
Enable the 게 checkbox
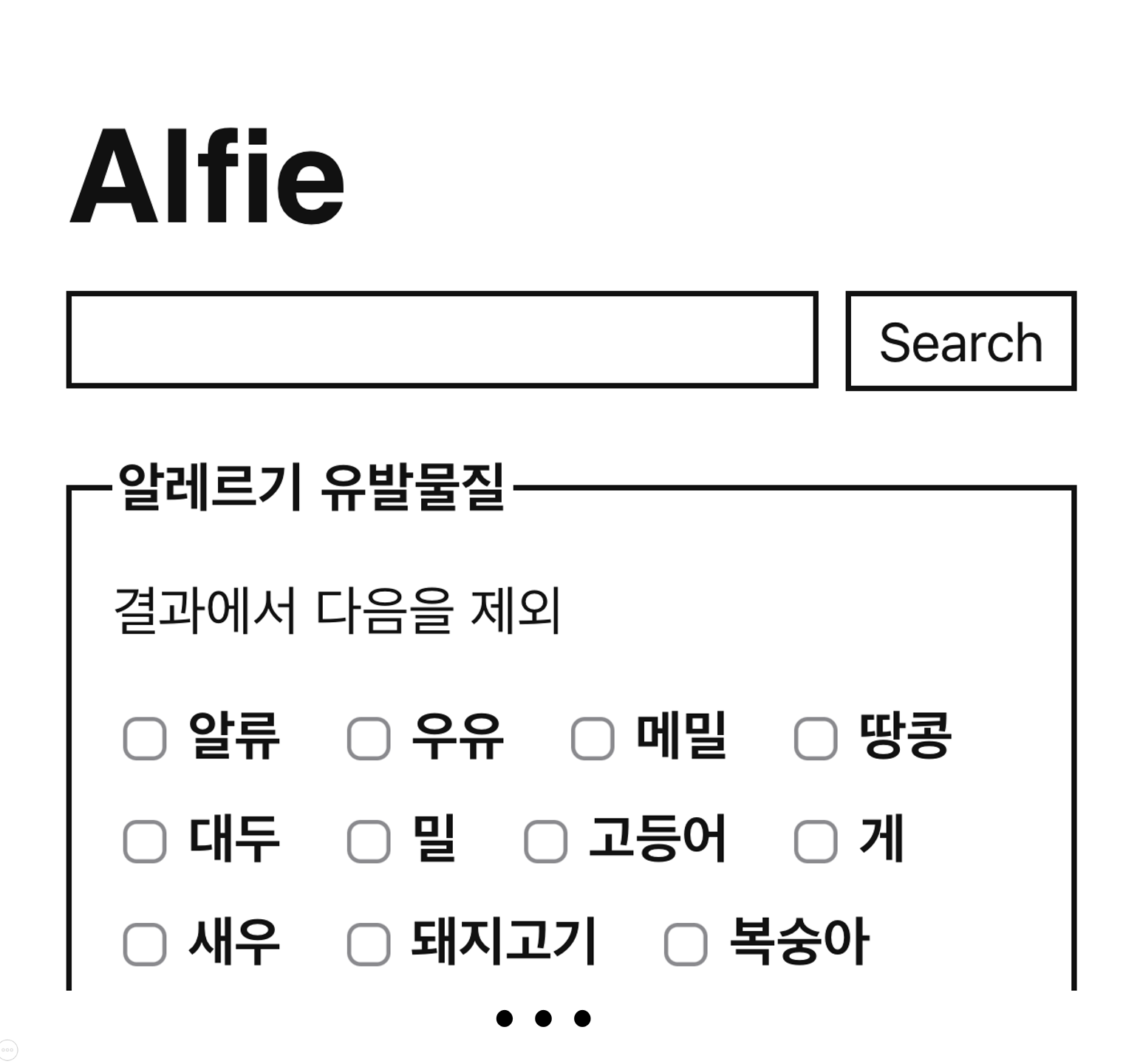pos(816,841)
